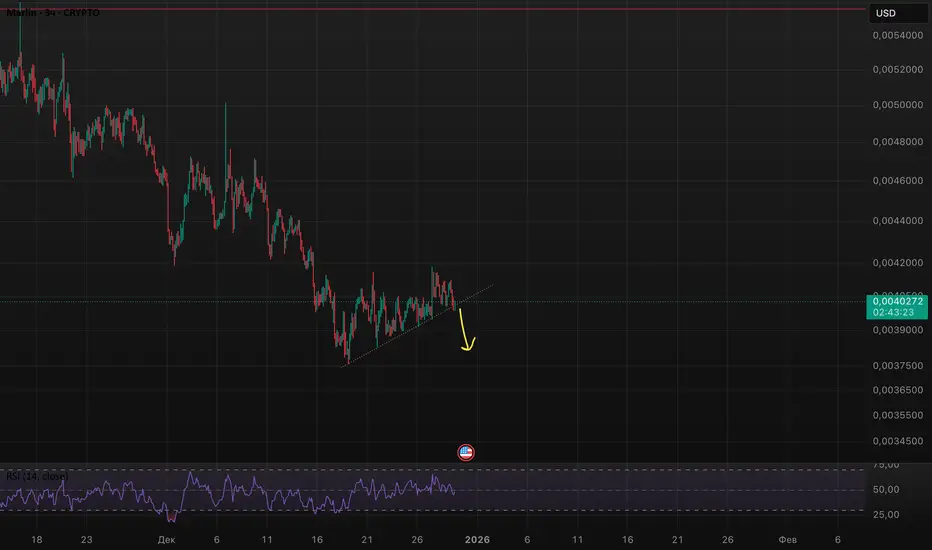This screenshot has width=932, height=550.
Task: Click the RSI 25,00 scale value
Action: 886,515
